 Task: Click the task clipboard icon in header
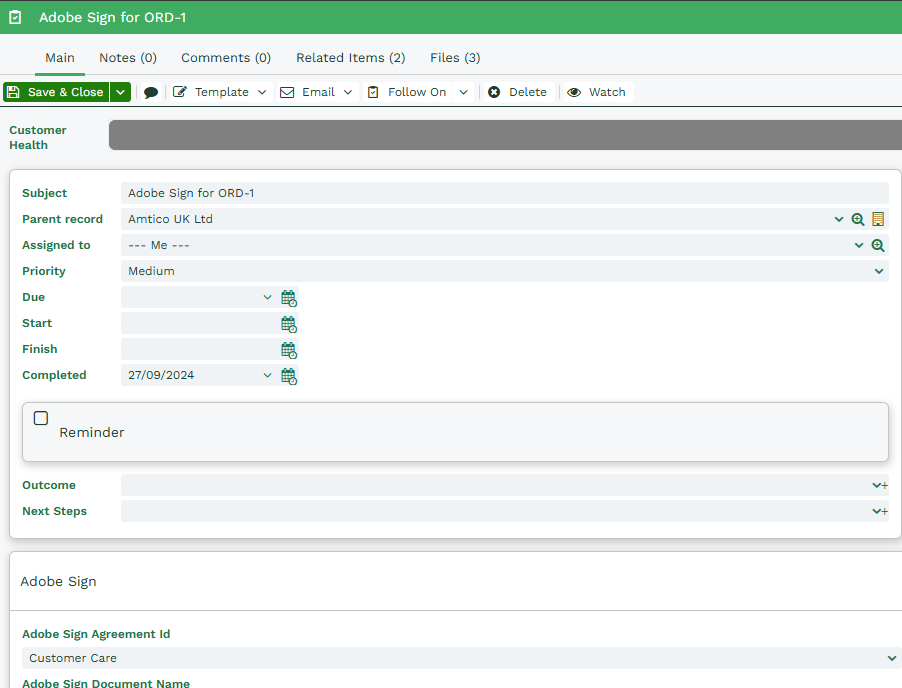[16, 17]
